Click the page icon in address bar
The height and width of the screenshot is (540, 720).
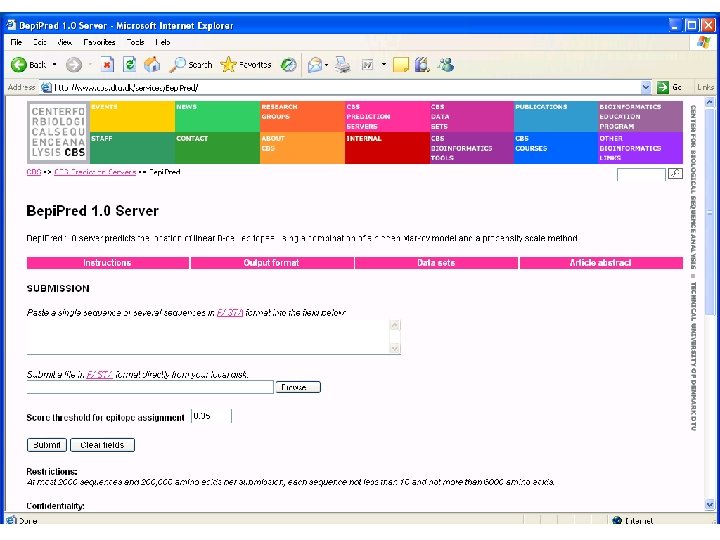(46, 87)
